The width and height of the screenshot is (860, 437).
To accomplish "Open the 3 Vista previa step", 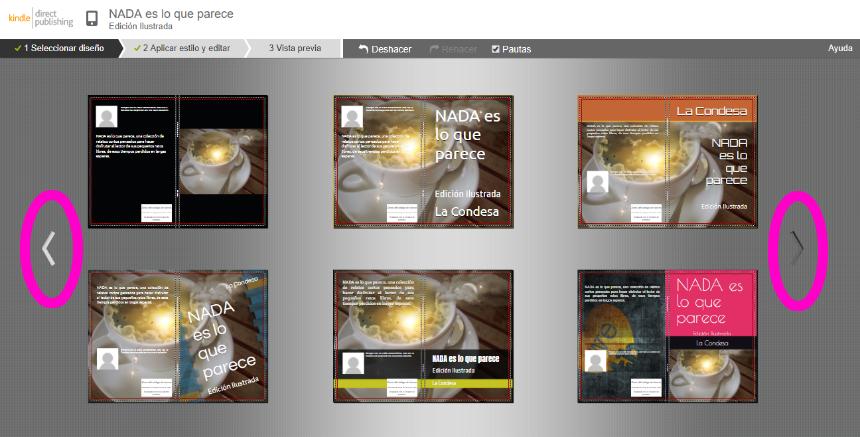I will click(x=294, y=49).
